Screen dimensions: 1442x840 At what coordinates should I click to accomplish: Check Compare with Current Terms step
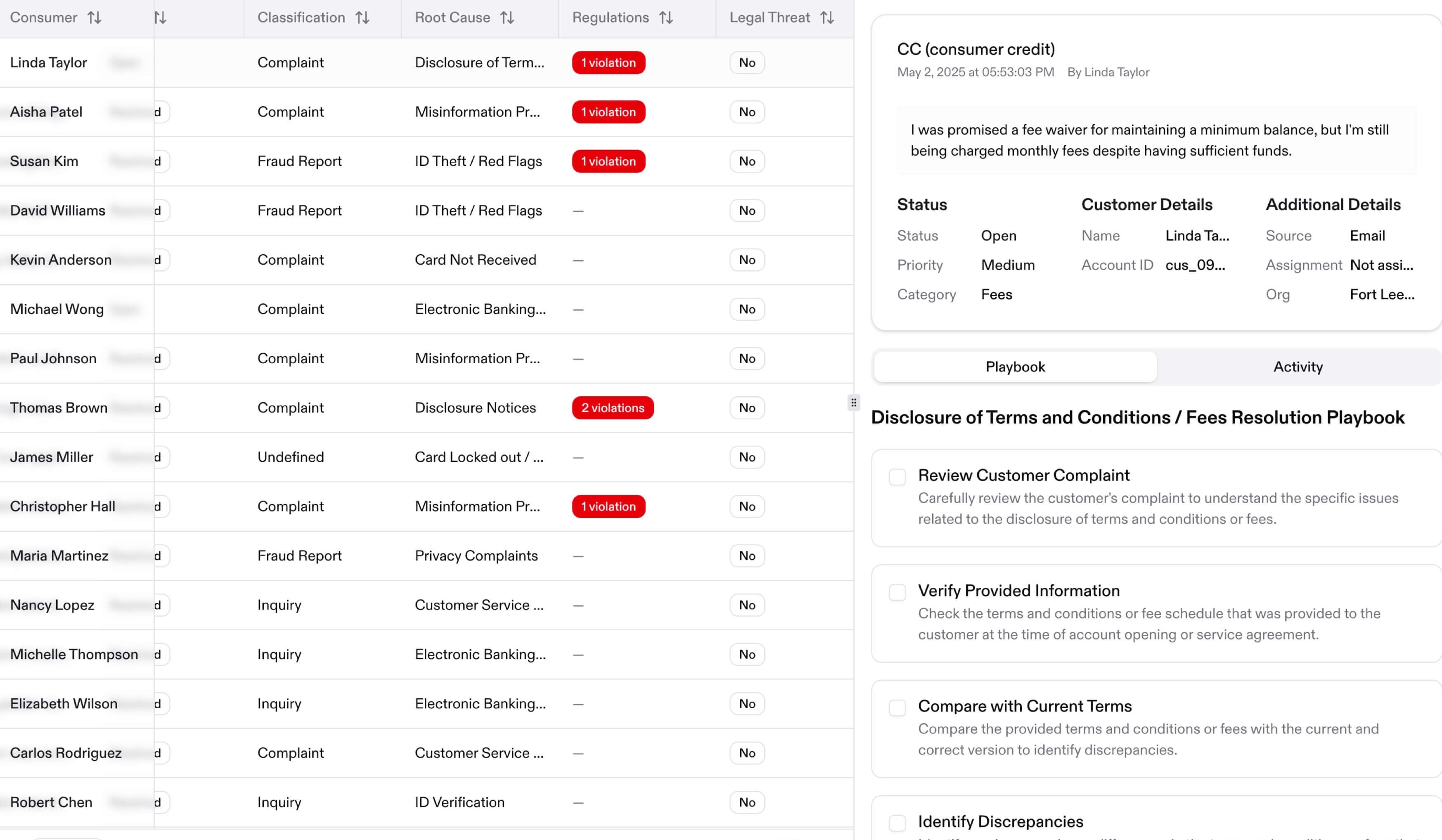(x=897, y=708)
